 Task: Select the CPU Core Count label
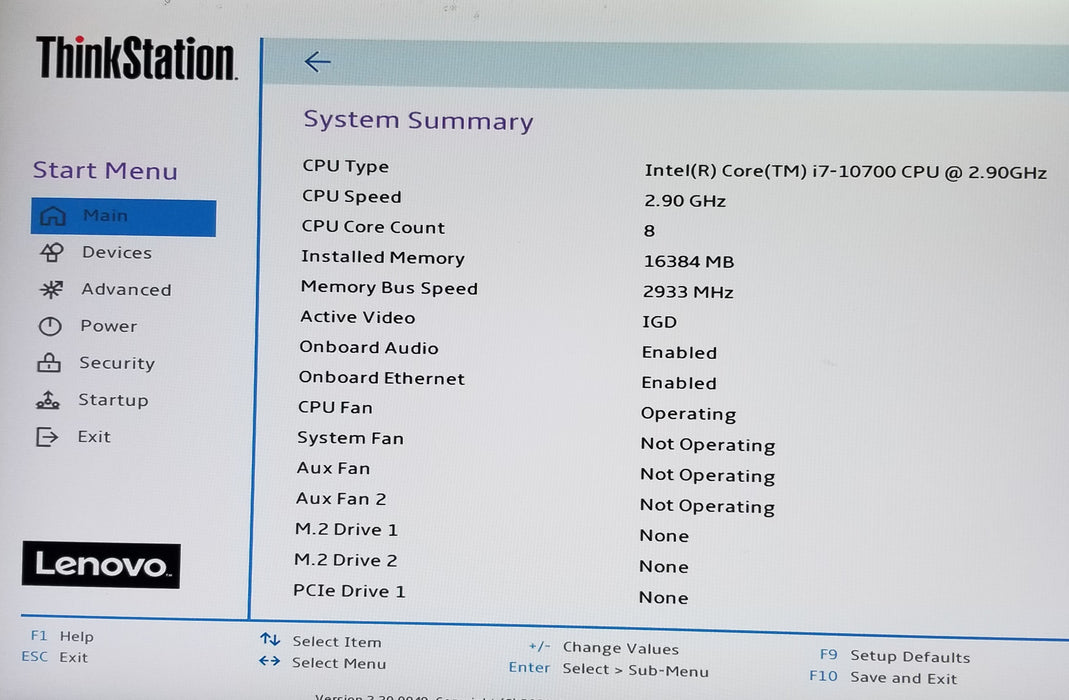(x=373, y=227)
